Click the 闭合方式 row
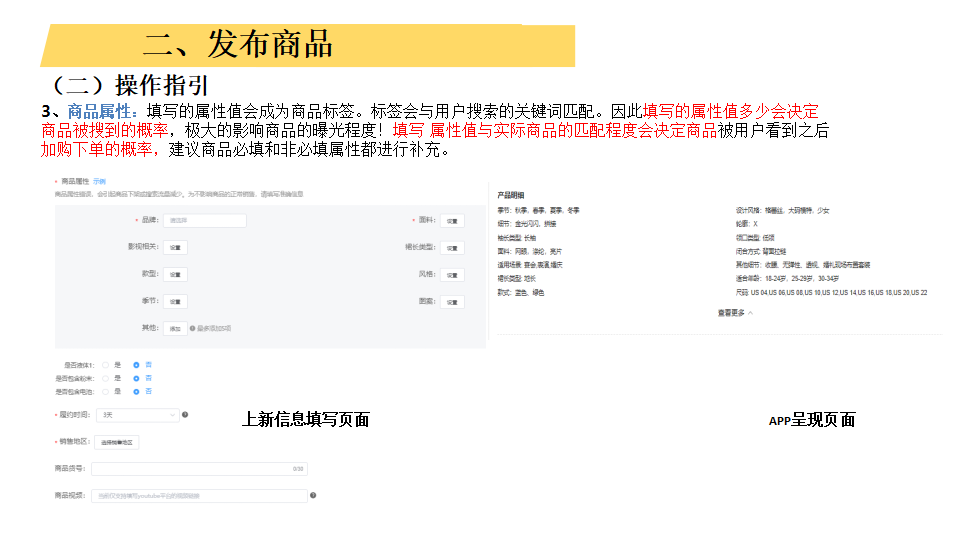The image size is (960, 540). click(760, 252)
